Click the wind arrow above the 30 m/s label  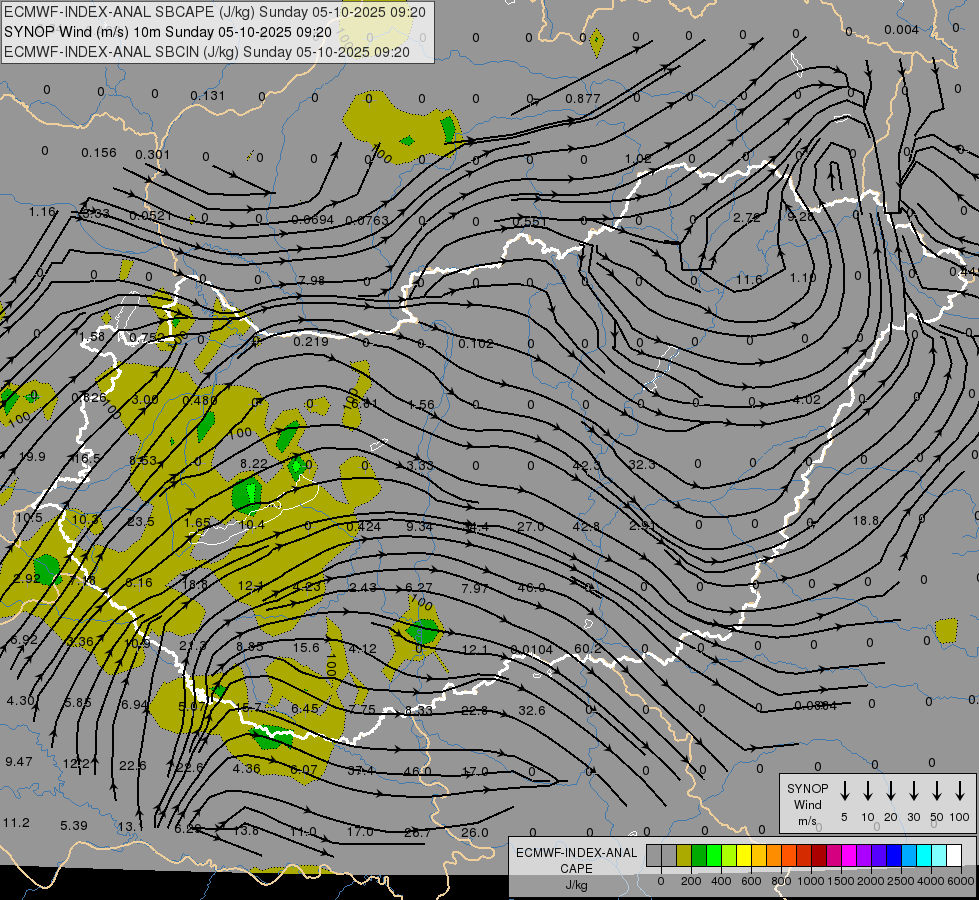point(913,791)
